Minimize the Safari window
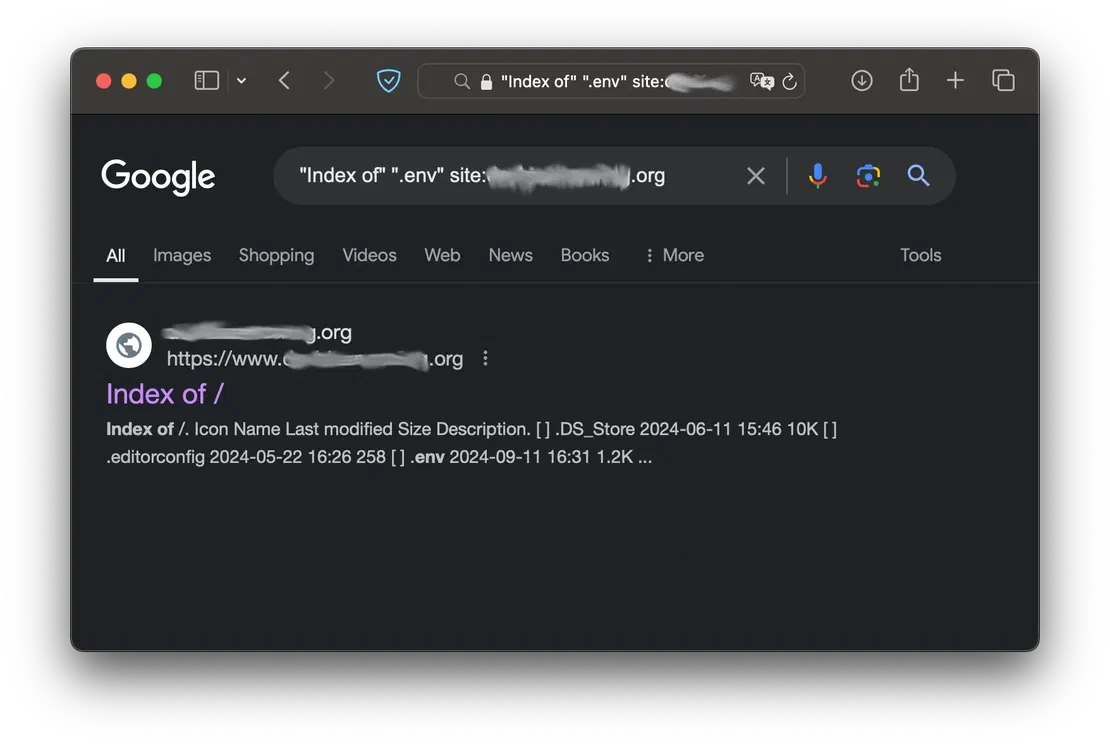 pos(129,81)
